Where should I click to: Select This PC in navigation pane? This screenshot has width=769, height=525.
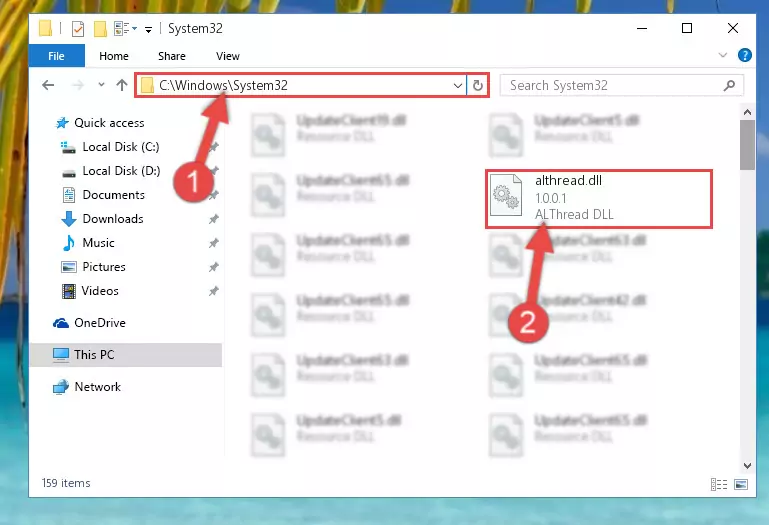[126, 355]
